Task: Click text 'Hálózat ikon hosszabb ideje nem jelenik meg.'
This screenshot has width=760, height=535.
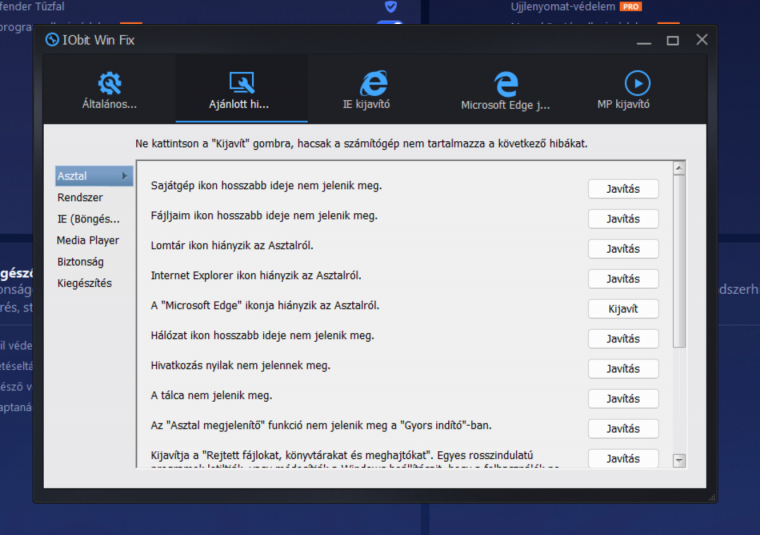Action: pos(262,336)
